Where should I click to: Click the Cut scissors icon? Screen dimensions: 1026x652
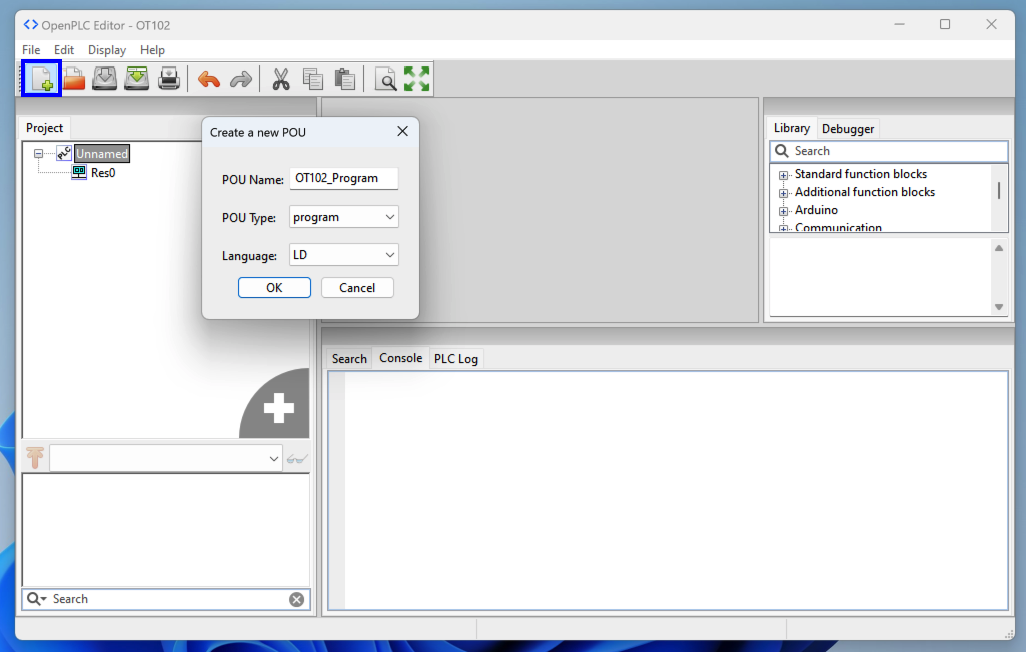[281, 79]
